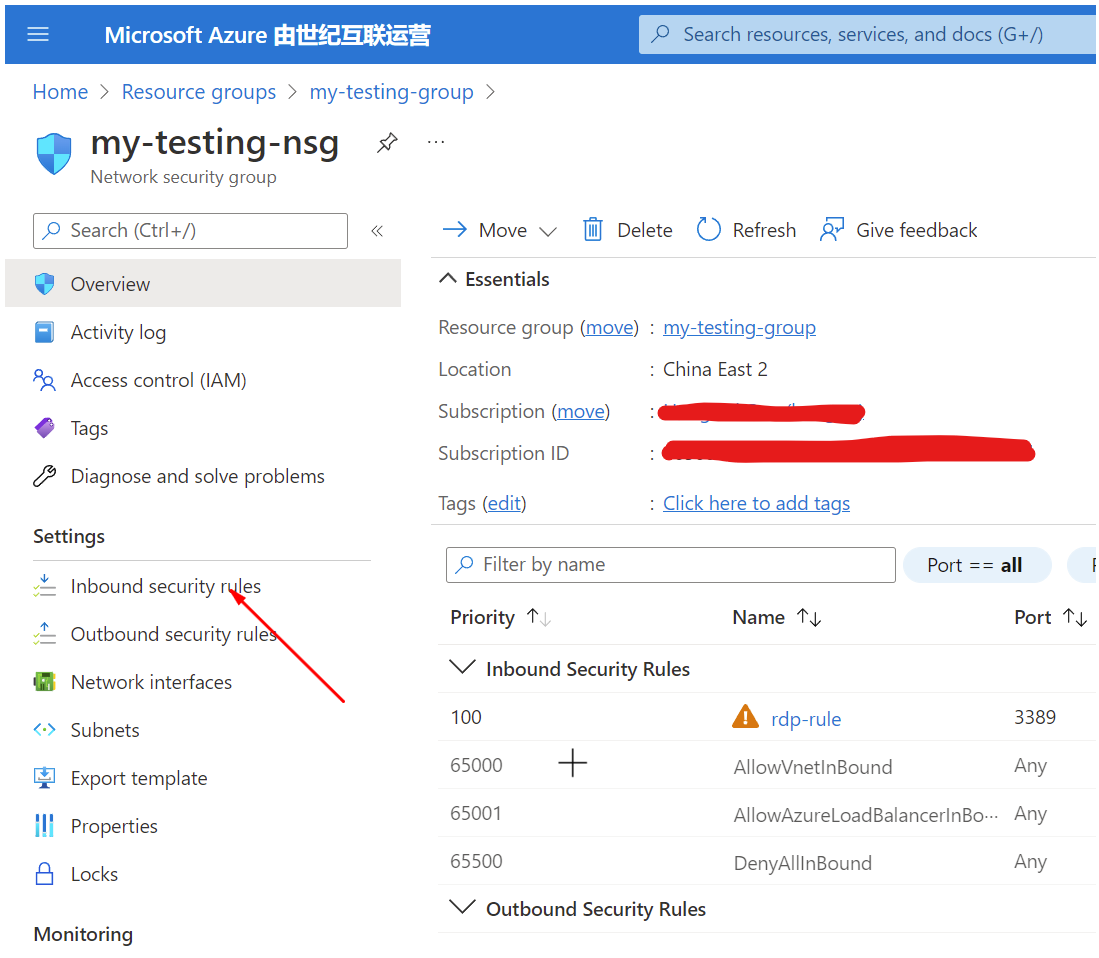Screen dimensions: 1099x958
Task: Focus the Filter by name field
Action: coord(670,565)
